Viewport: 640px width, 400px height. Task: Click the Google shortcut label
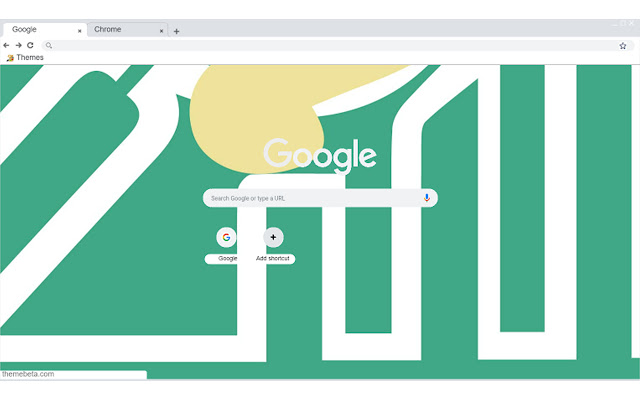[x=227, y=258]
